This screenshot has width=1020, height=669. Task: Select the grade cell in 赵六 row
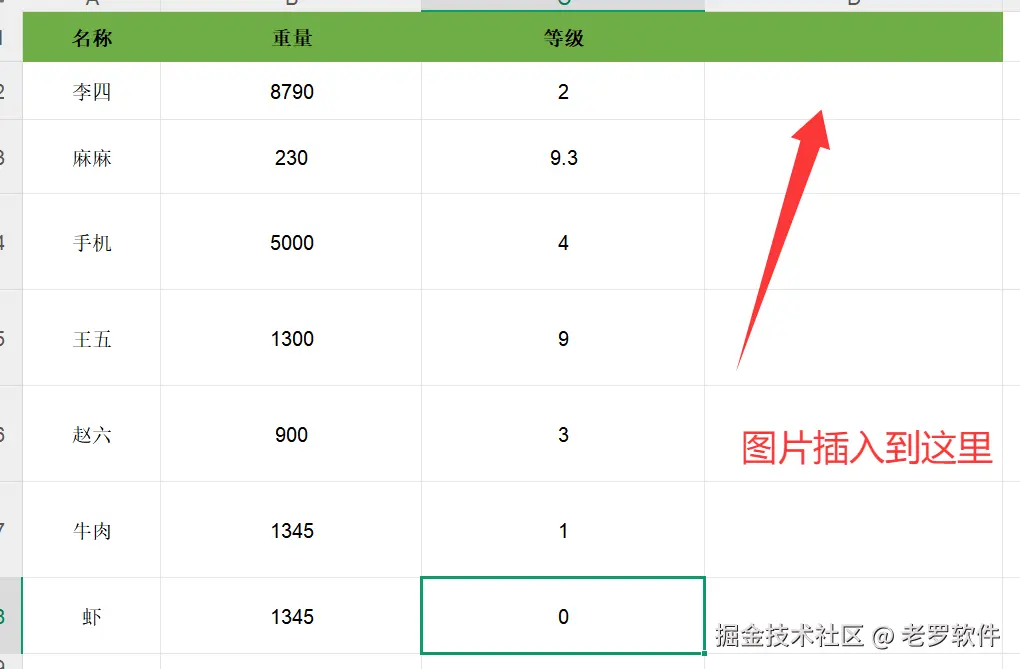click(563, 434)
